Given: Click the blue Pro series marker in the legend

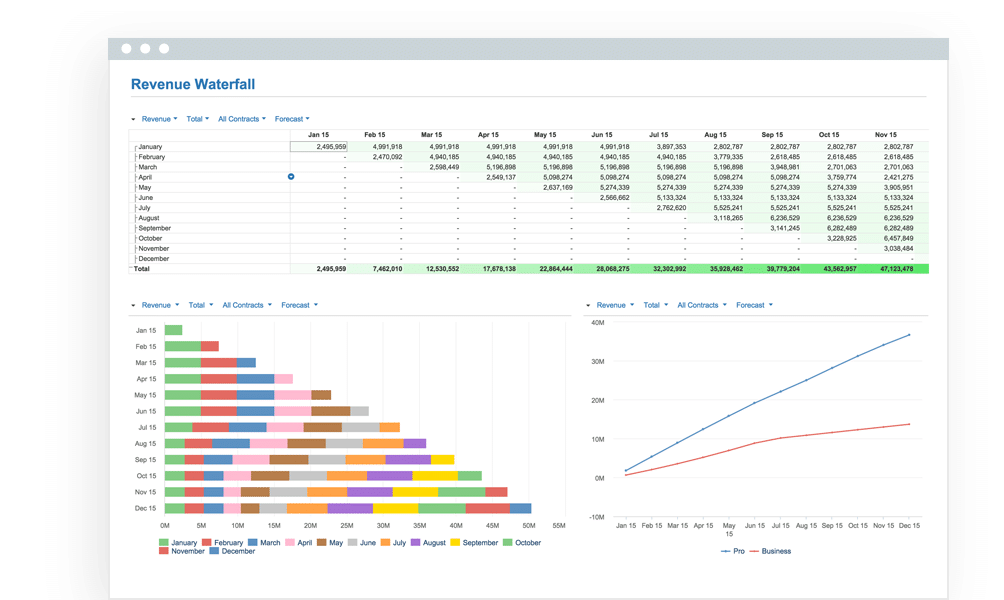Looking at the screenshot, I should click(725, 550).
